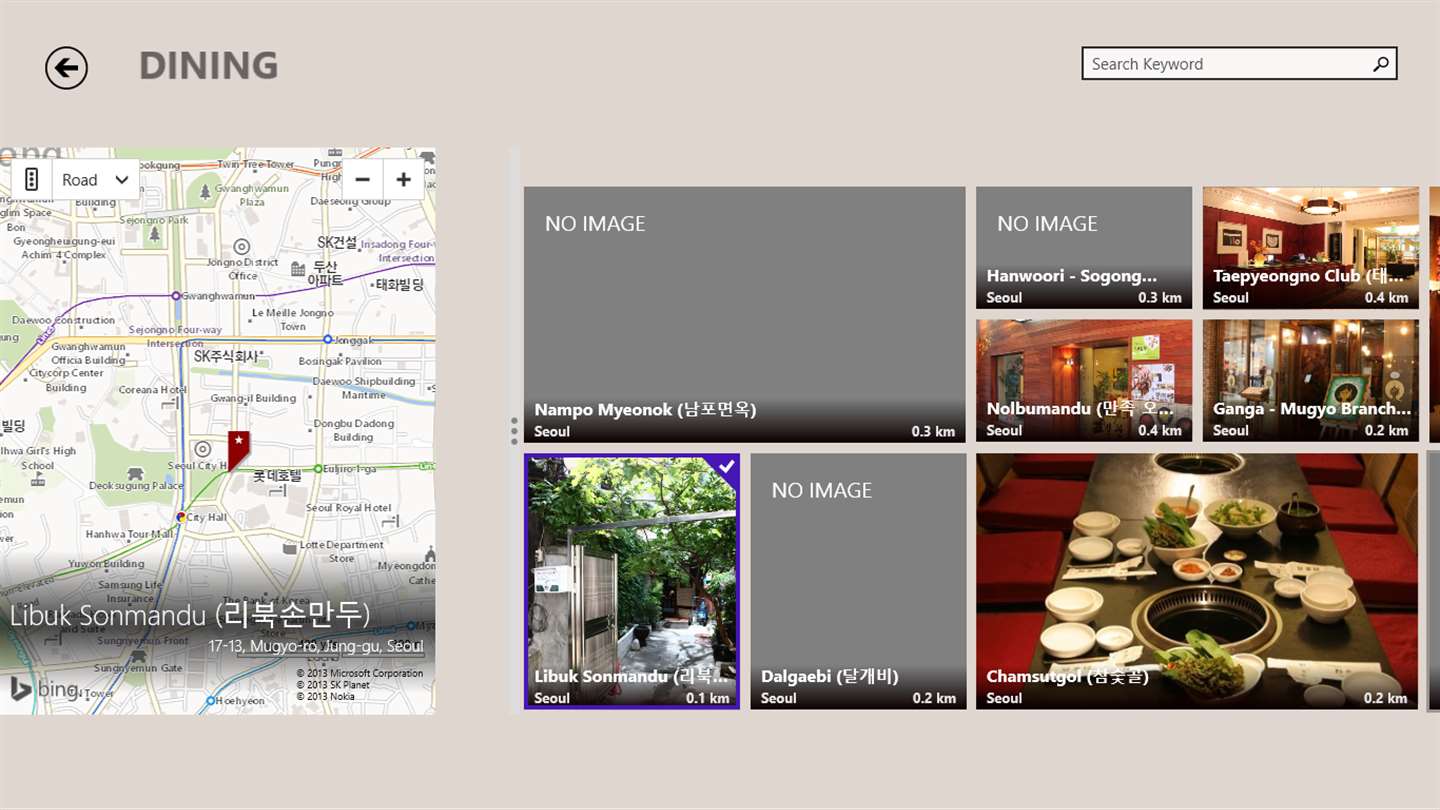
Task: Click the red star pushpin on map
Action: (238, 449)
